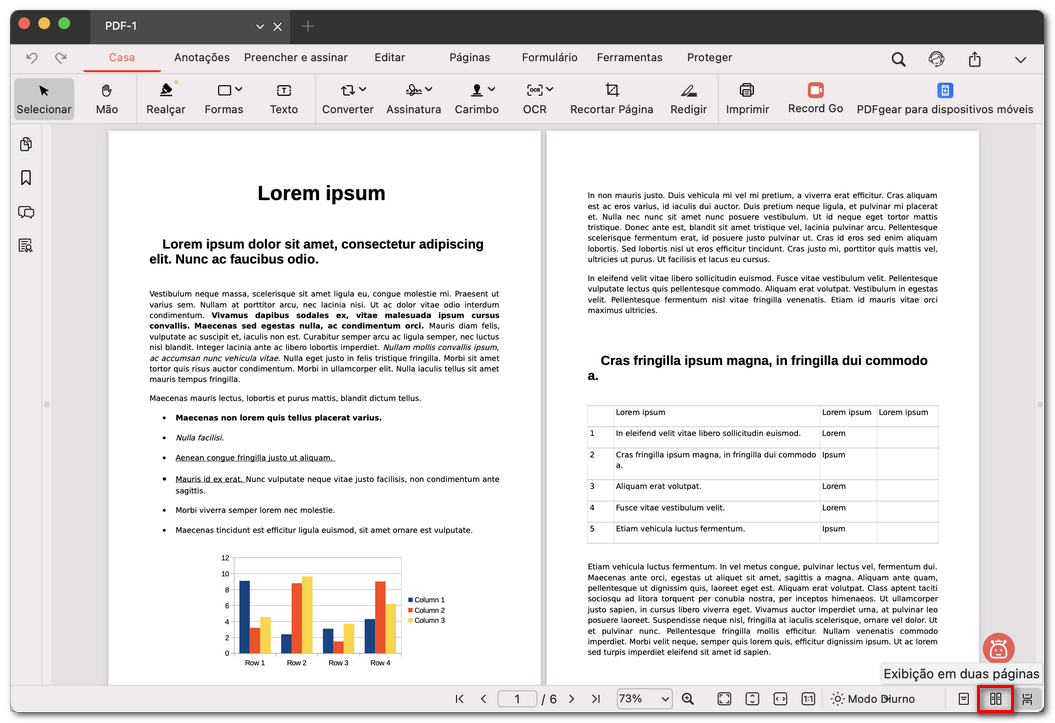Image resolution: width=1055 pixels, height=723 pixels.
Task: Click the search magnifier icon
Action: (898, 59)
